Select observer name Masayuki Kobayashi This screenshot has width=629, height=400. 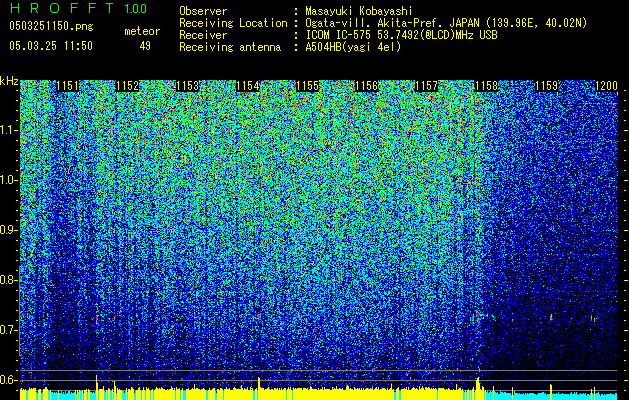coord(359,11)
